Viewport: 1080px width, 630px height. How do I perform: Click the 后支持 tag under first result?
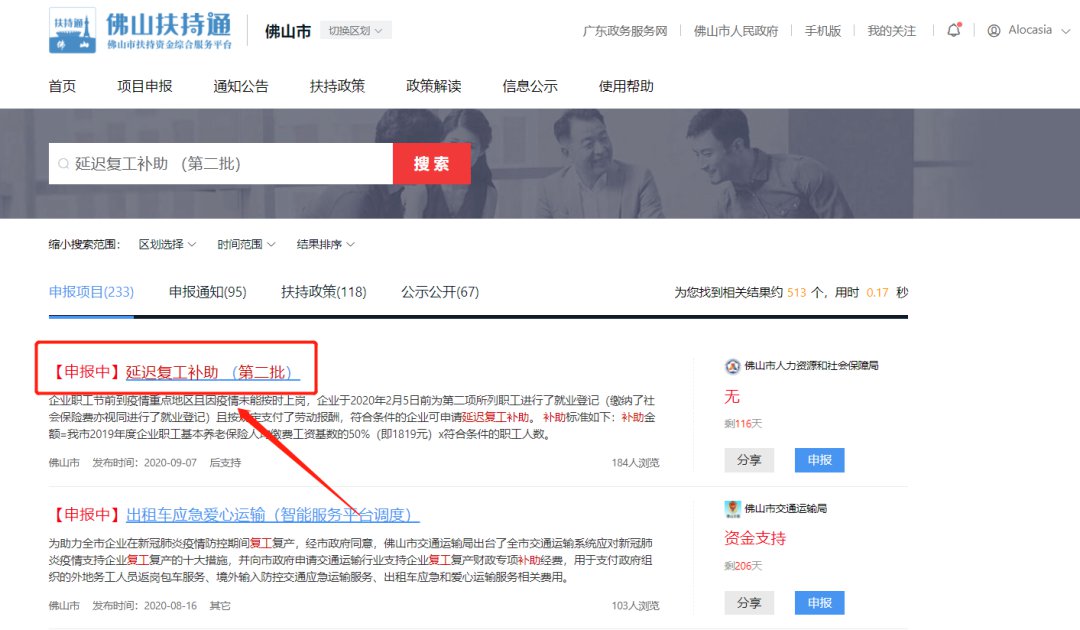(225, 463)
